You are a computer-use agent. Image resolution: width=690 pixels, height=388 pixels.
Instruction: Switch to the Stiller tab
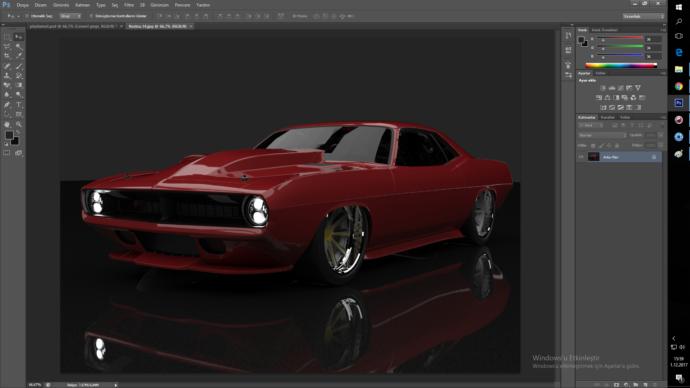point(601,73)
